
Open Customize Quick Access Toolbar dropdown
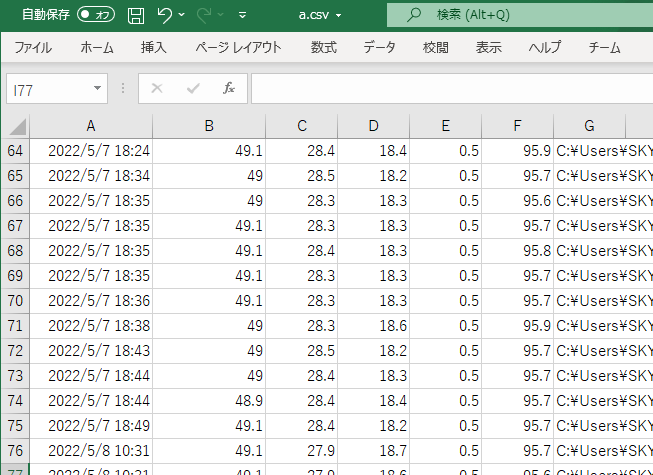pos(242,15)
